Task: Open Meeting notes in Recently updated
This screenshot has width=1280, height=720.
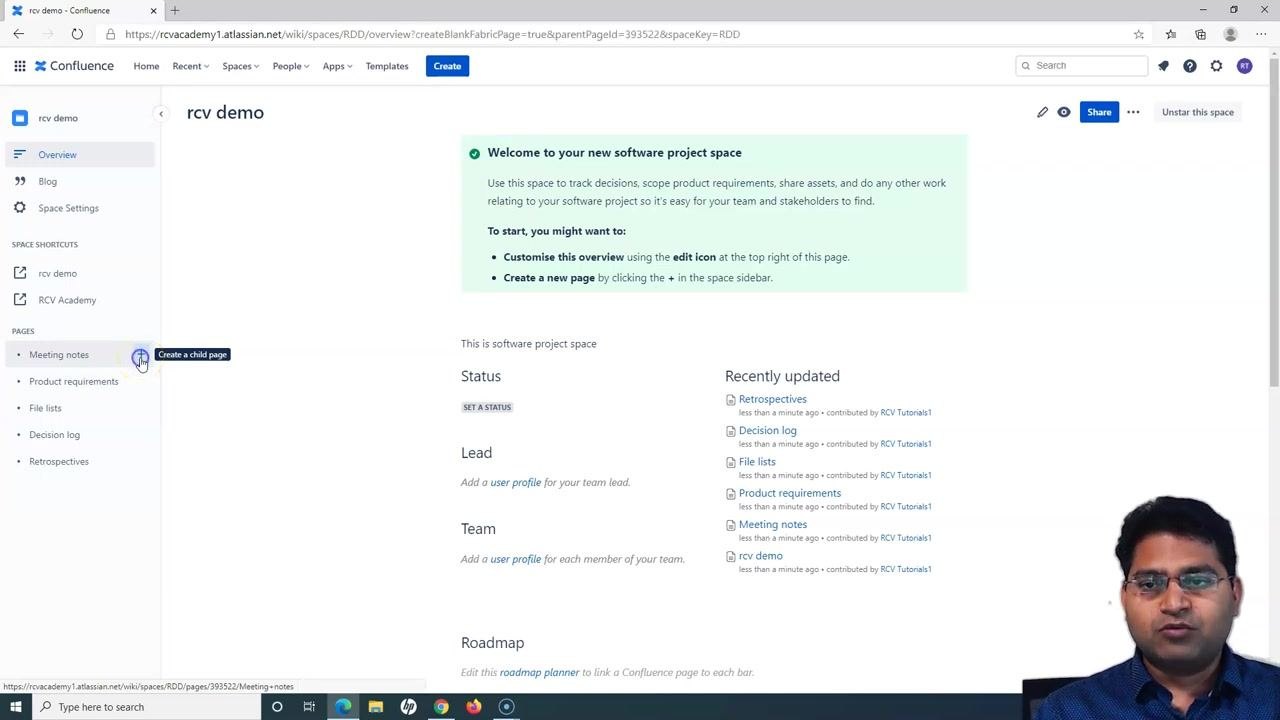Action: point(772,525)
